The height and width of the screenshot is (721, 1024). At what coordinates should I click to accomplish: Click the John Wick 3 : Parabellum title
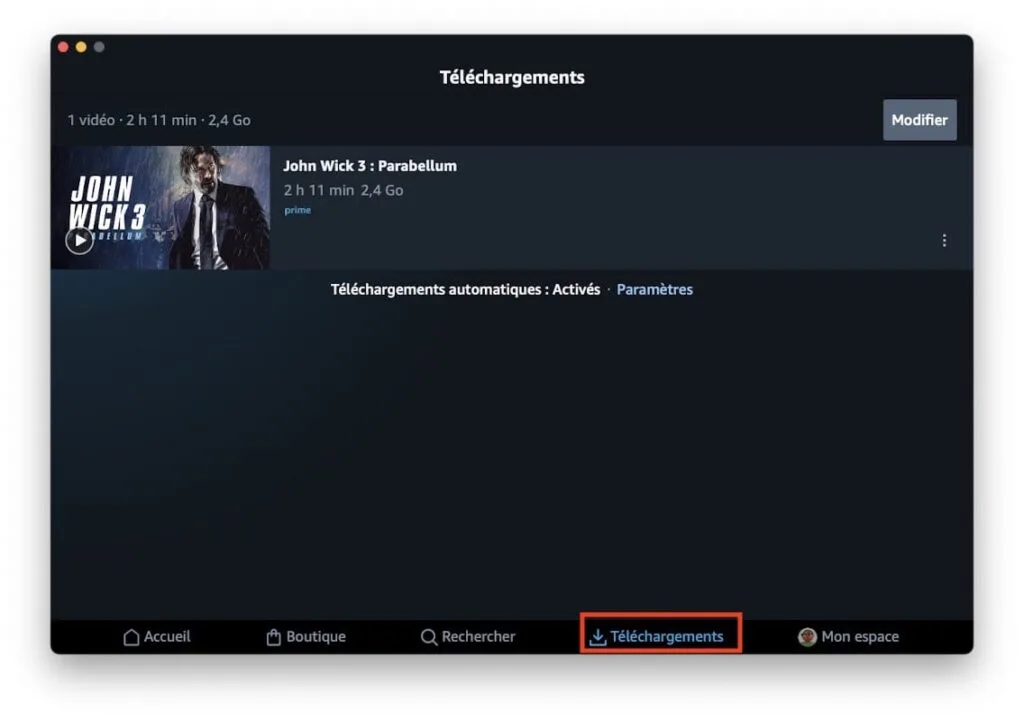[371, 165]
